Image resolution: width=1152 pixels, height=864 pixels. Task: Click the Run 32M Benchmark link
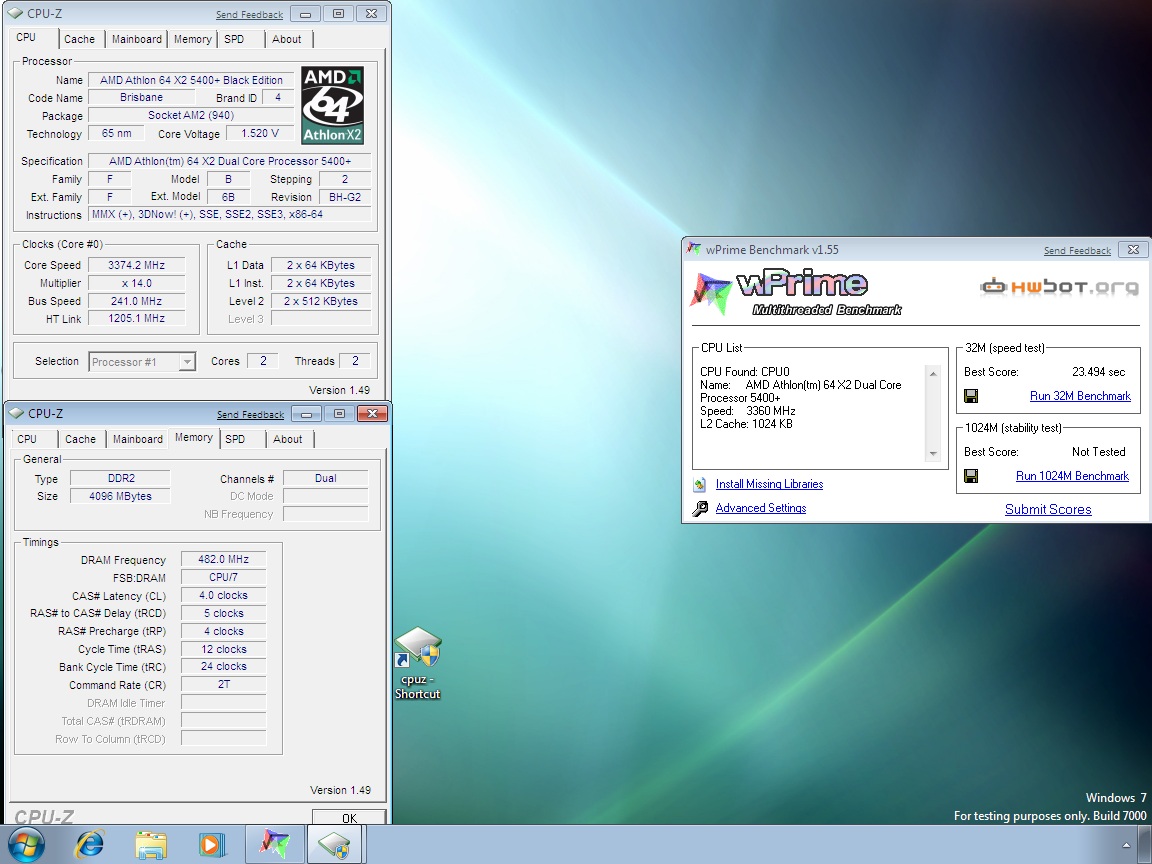click(1080, 396)
